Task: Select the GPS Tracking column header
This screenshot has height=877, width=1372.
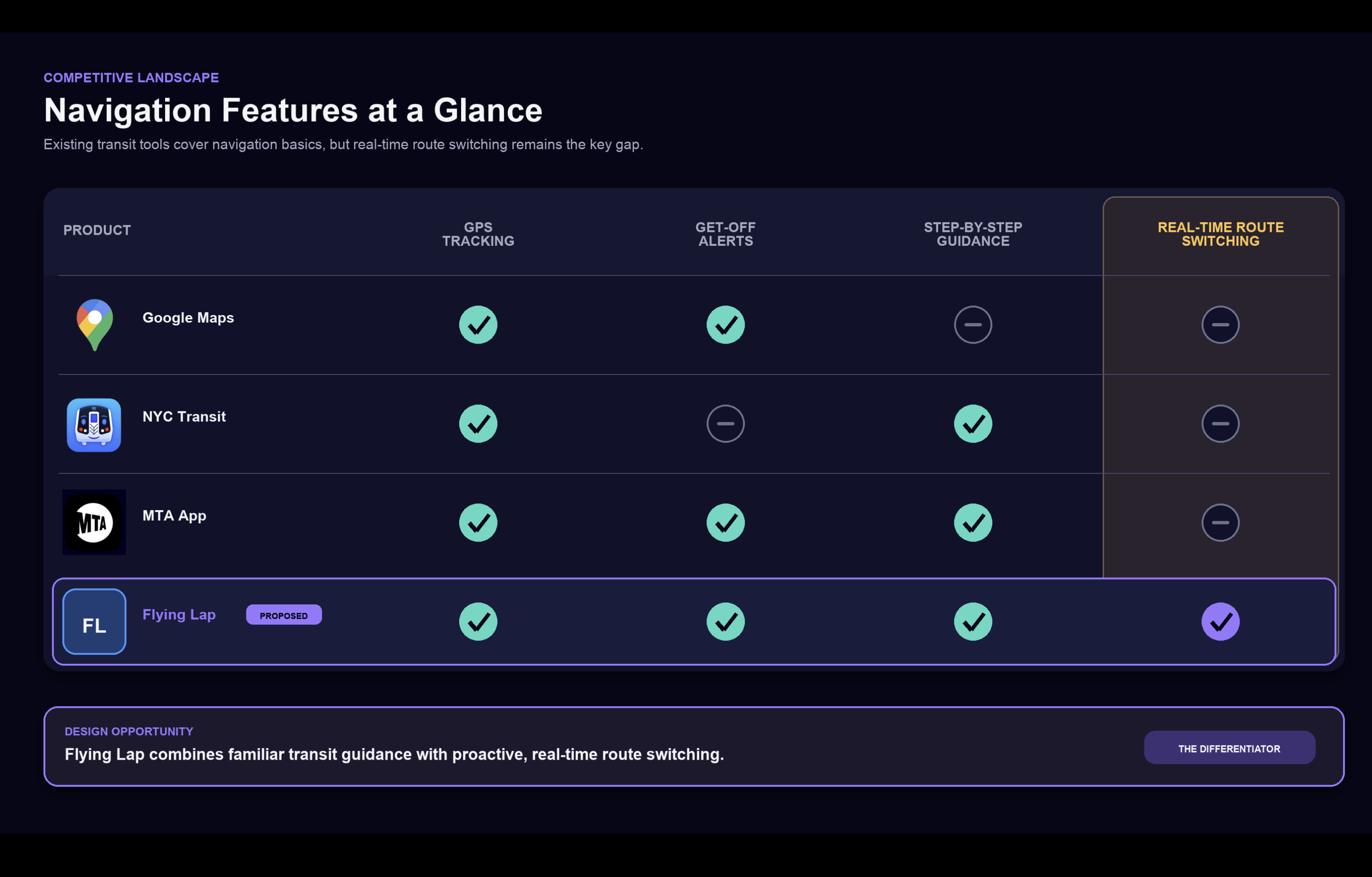Action: point(478,234)
